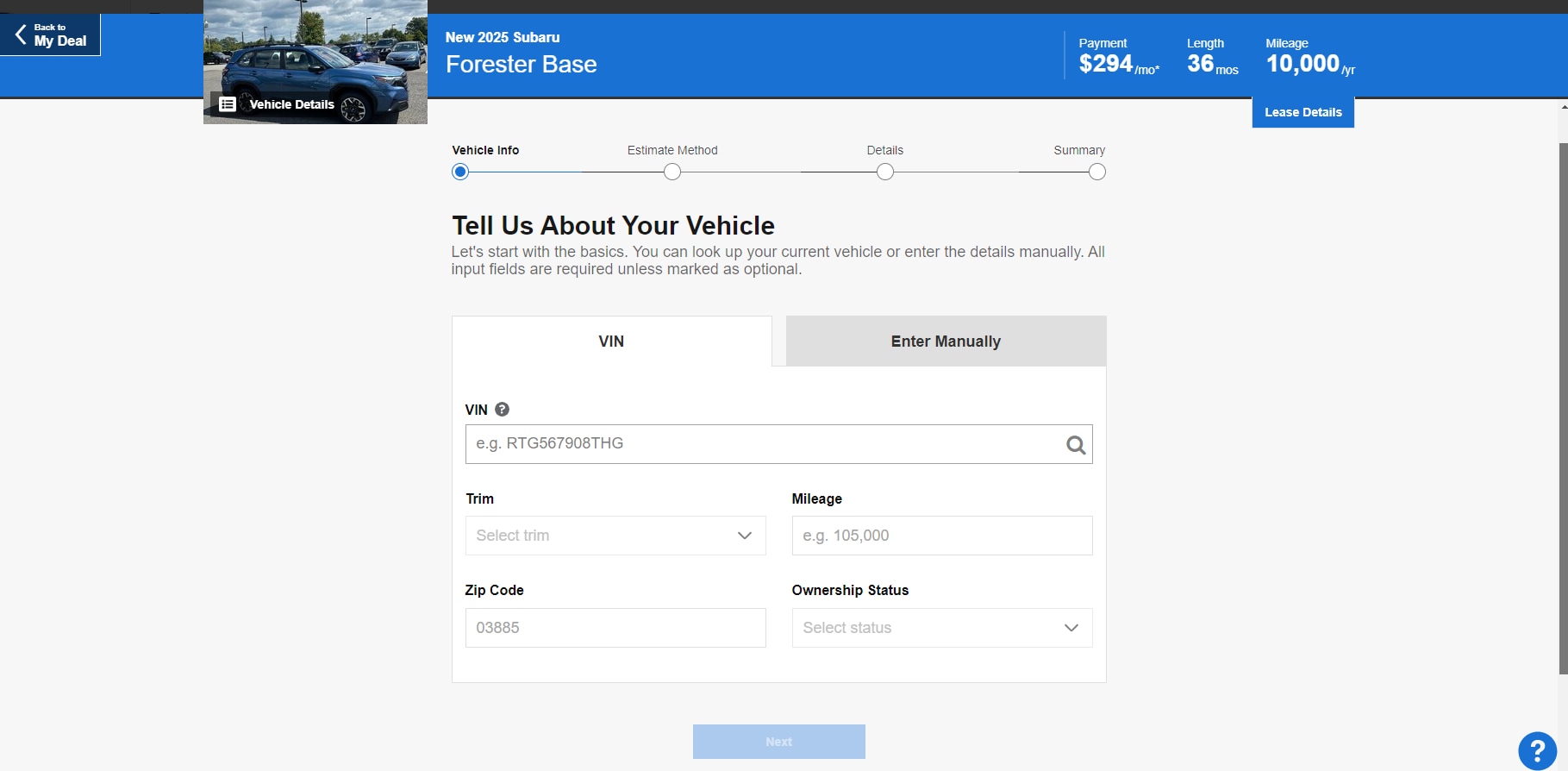Click the Forester Base title
Screen dimensions: 1568x771
[522, 65]
